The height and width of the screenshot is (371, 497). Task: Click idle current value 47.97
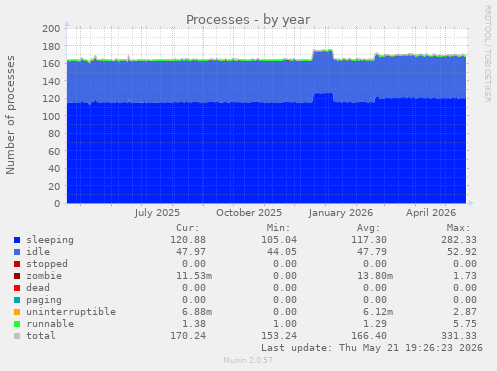[x=191, y=252]
